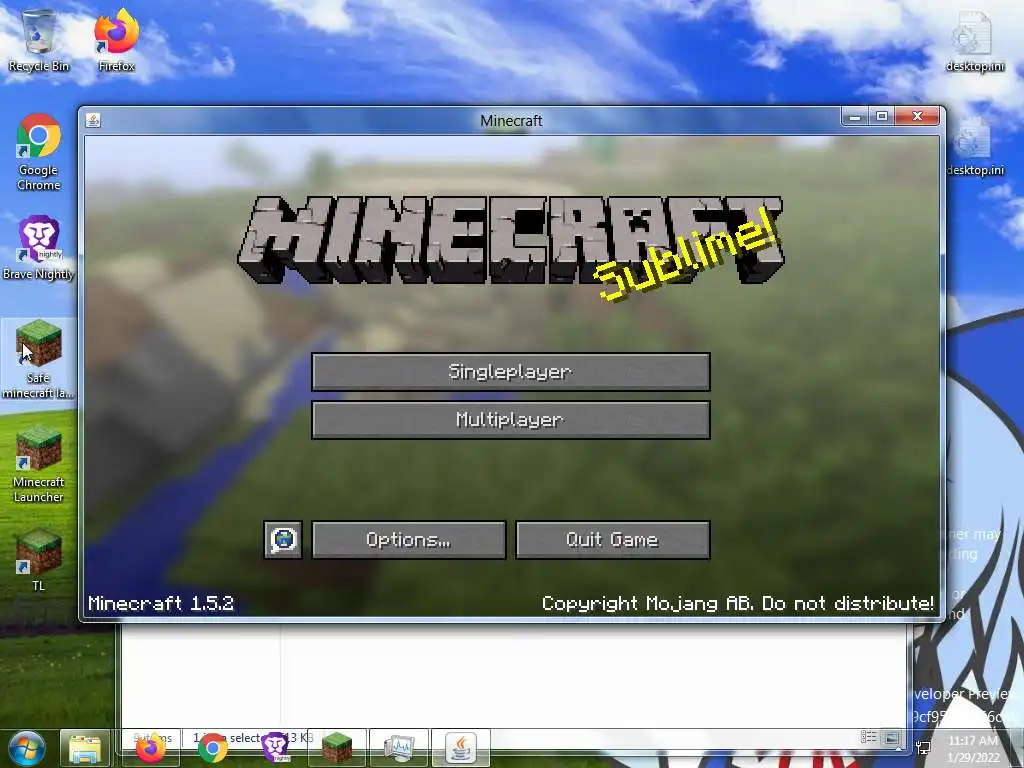
Task: Close the Minecraft window
Action: pyautogui.click(x=917, y=117)
